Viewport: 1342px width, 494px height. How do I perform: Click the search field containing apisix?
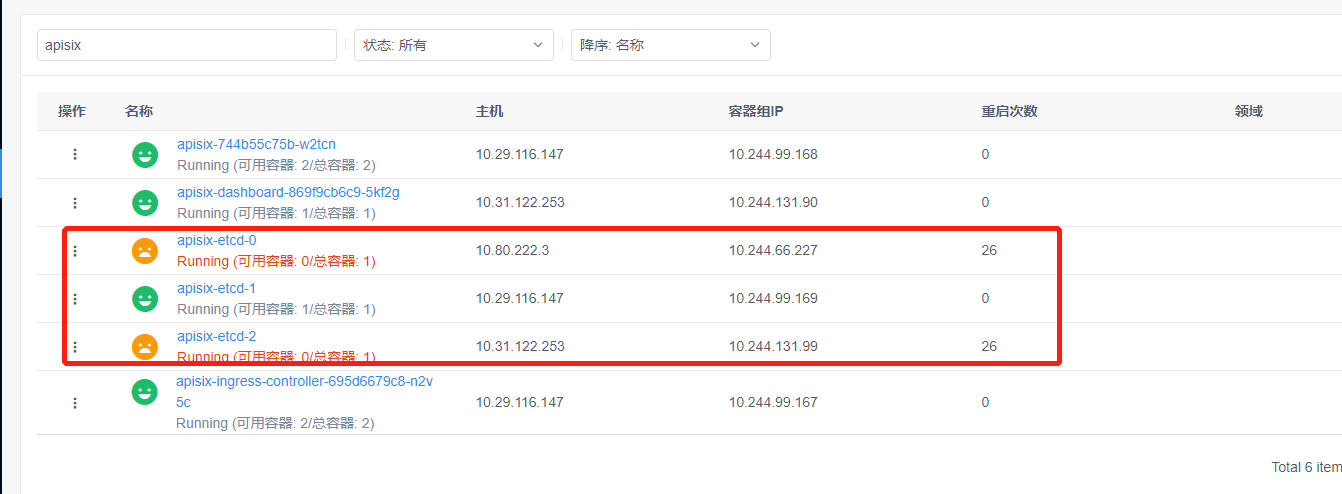click(187, 45)
